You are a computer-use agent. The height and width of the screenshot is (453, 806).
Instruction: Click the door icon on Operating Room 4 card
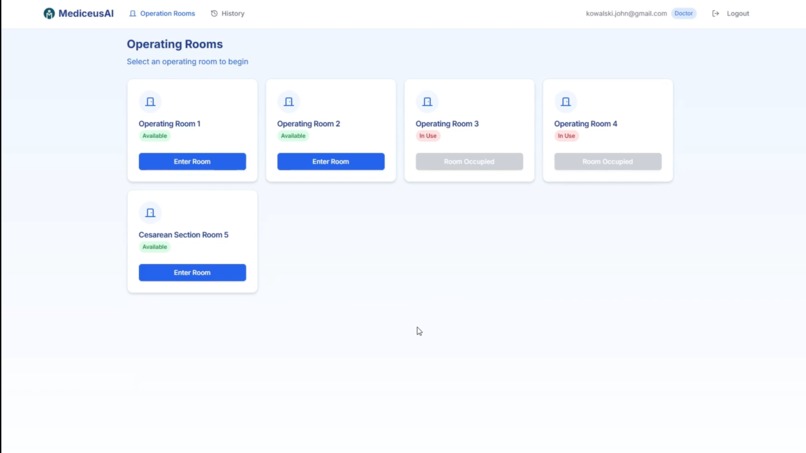565,102
